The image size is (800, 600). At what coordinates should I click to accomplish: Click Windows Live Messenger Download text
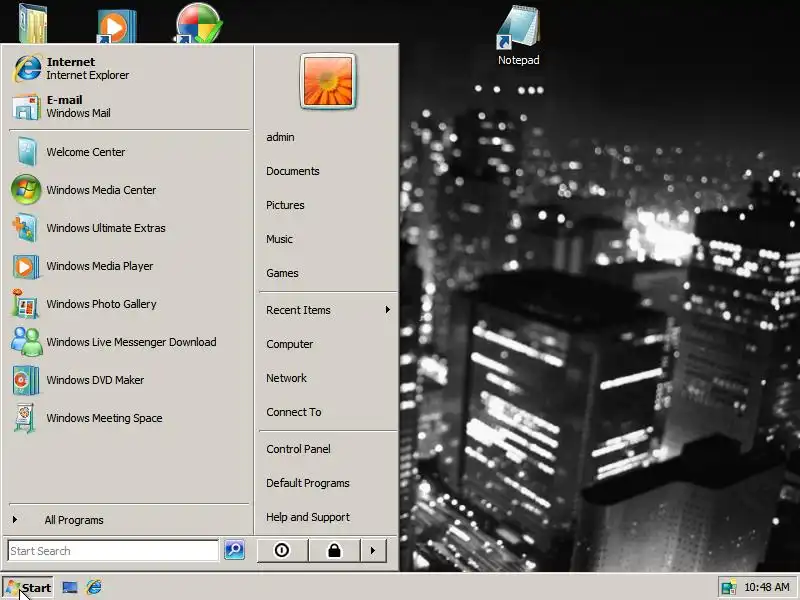click(131, 342)
